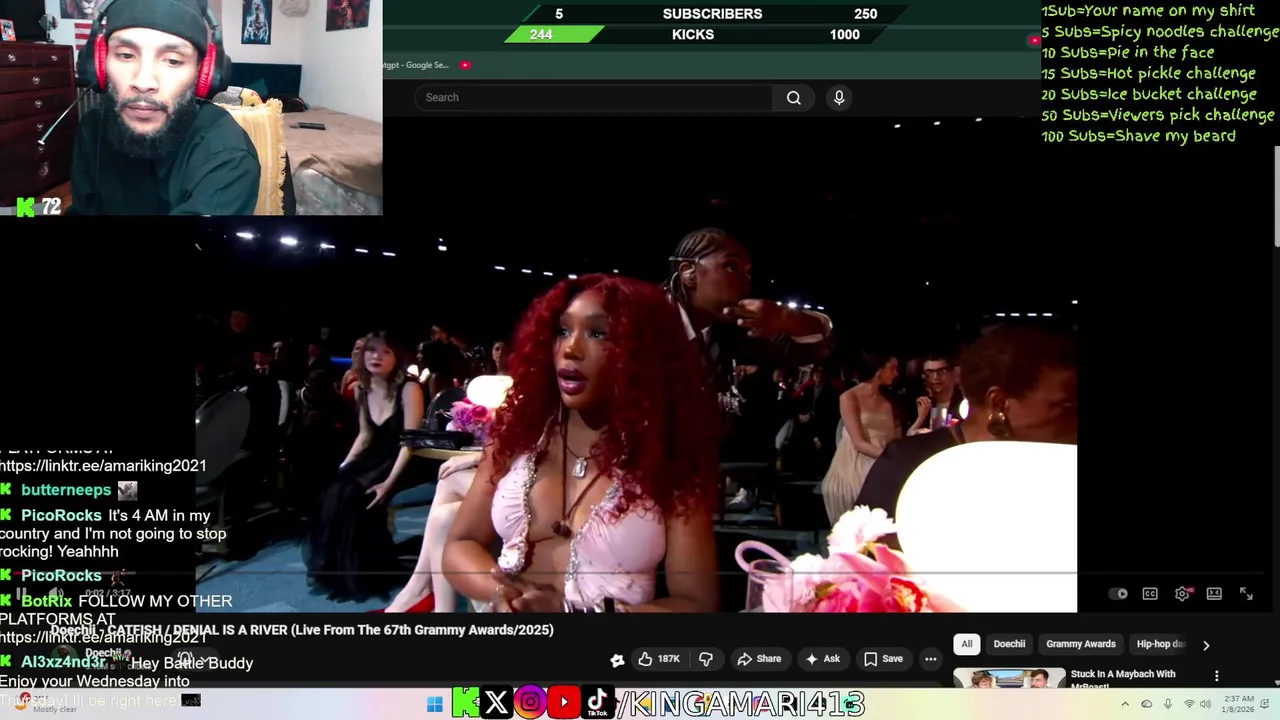The width and height of the screenshot is (1280, 720).
Task: Switch to the Google Search browser tab
Action: (x=418, y=65)
